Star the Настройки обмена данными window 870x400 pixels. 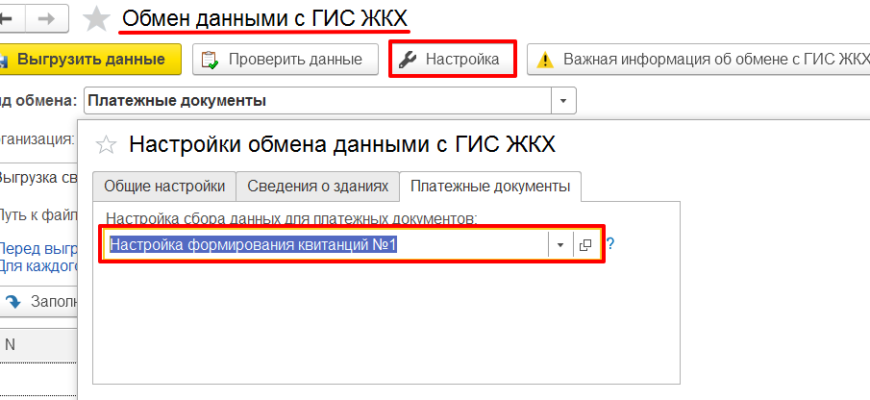pos(106,145)
